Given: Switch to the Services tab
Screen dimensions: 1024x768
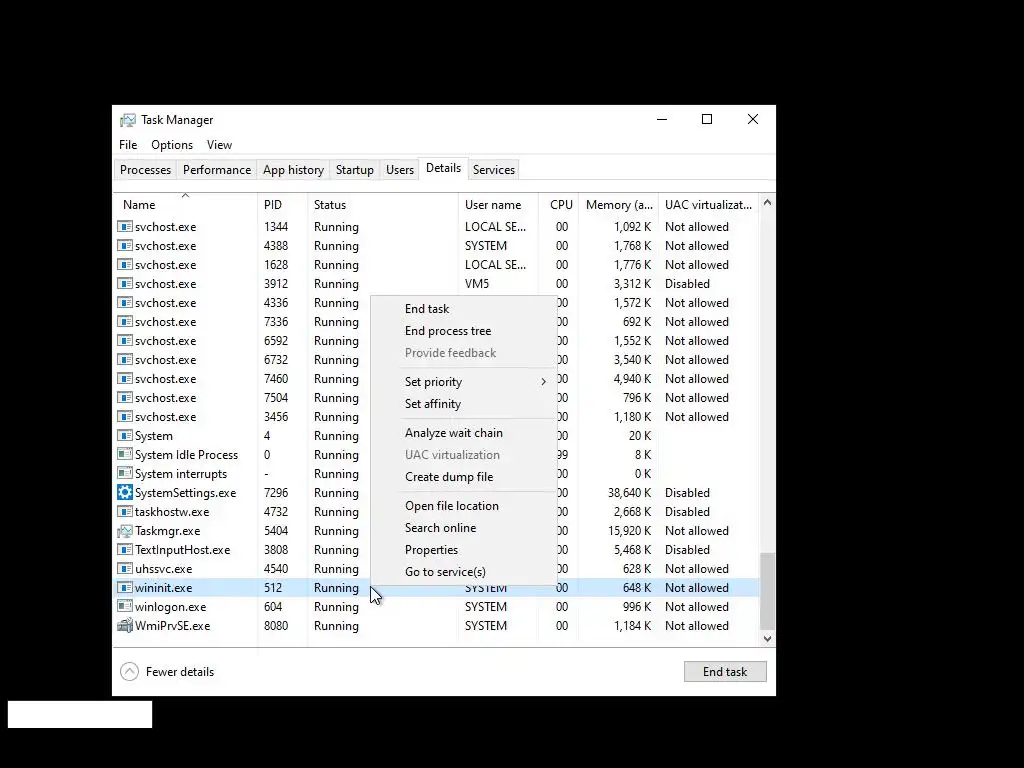Looking at the screenshot, I should tap(494, 170).
